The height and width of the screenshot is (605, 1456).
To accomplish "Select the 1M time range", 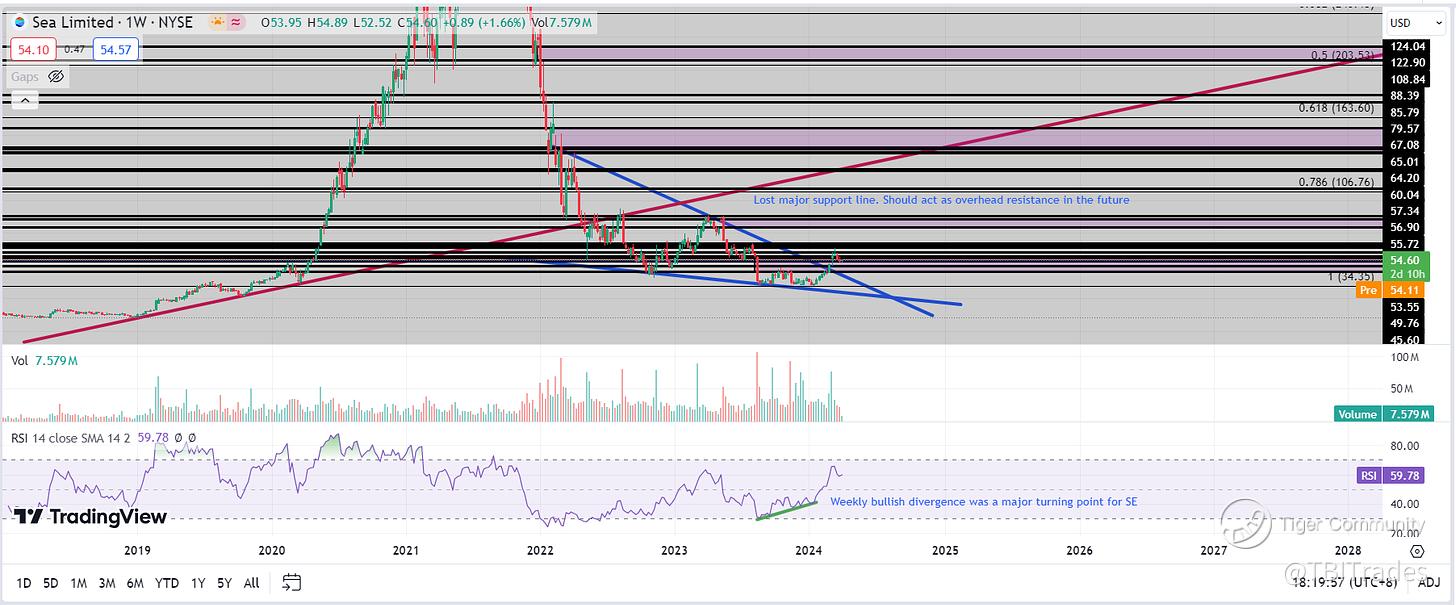I will [78, 582].
